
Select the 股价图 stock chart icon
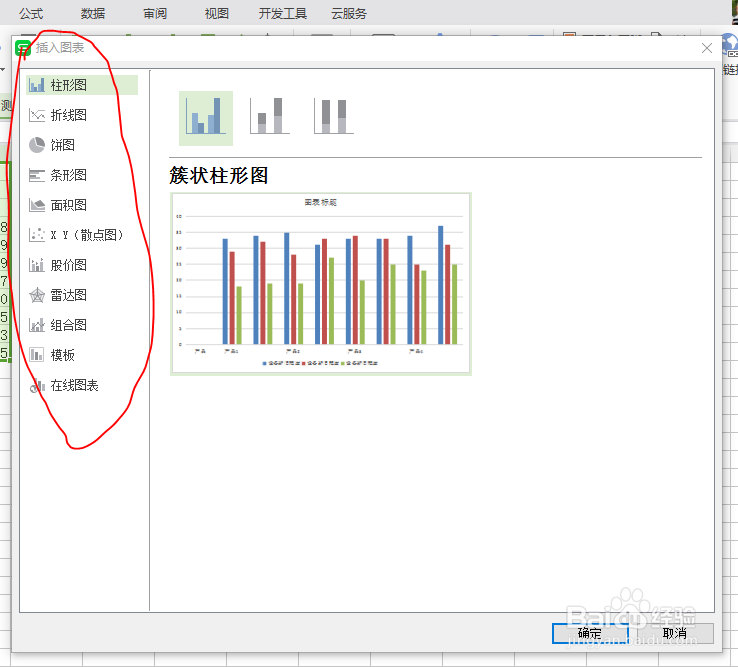coord(37,265)
